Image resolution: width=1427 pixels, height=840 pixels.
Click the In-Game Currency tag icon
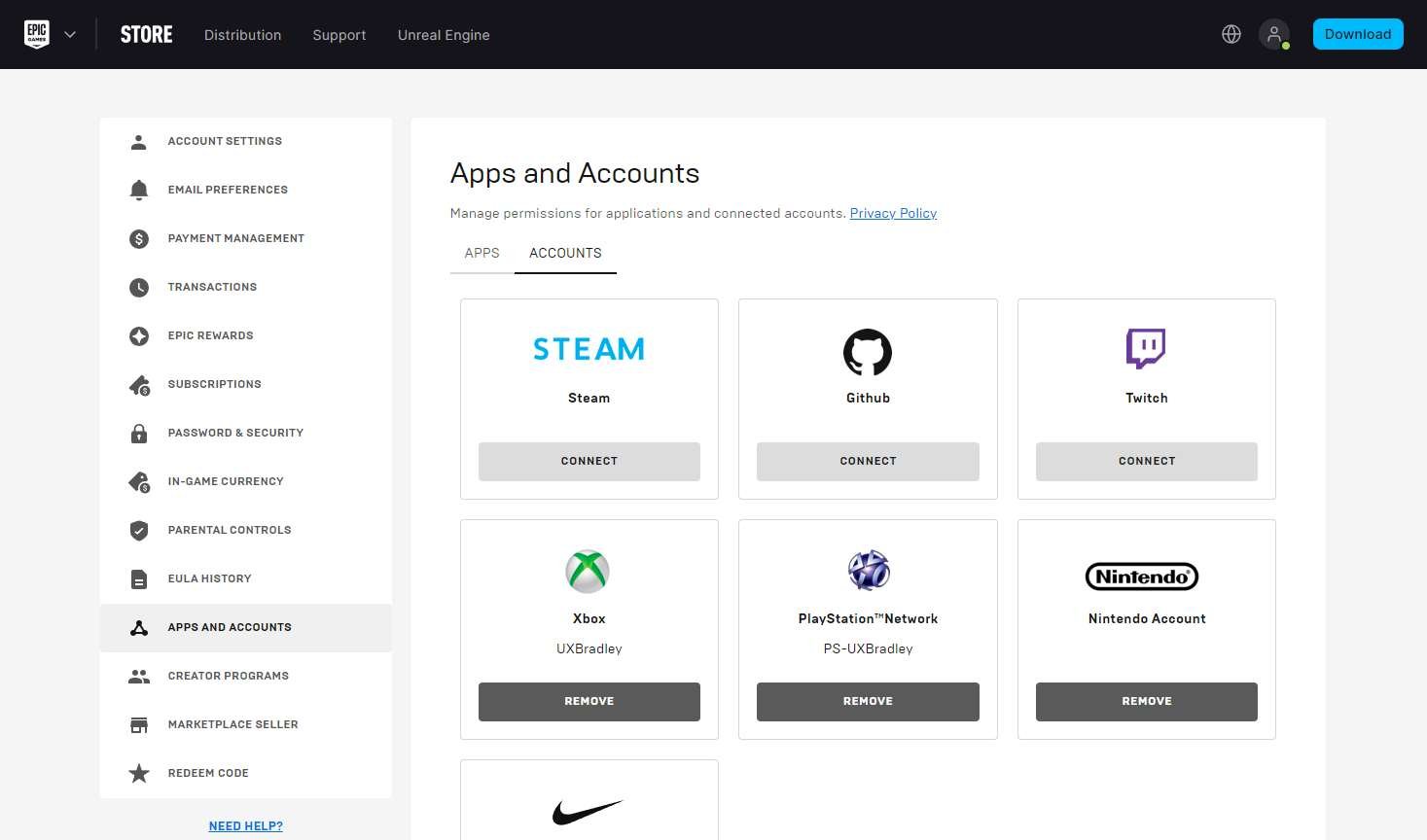point(139,482)
